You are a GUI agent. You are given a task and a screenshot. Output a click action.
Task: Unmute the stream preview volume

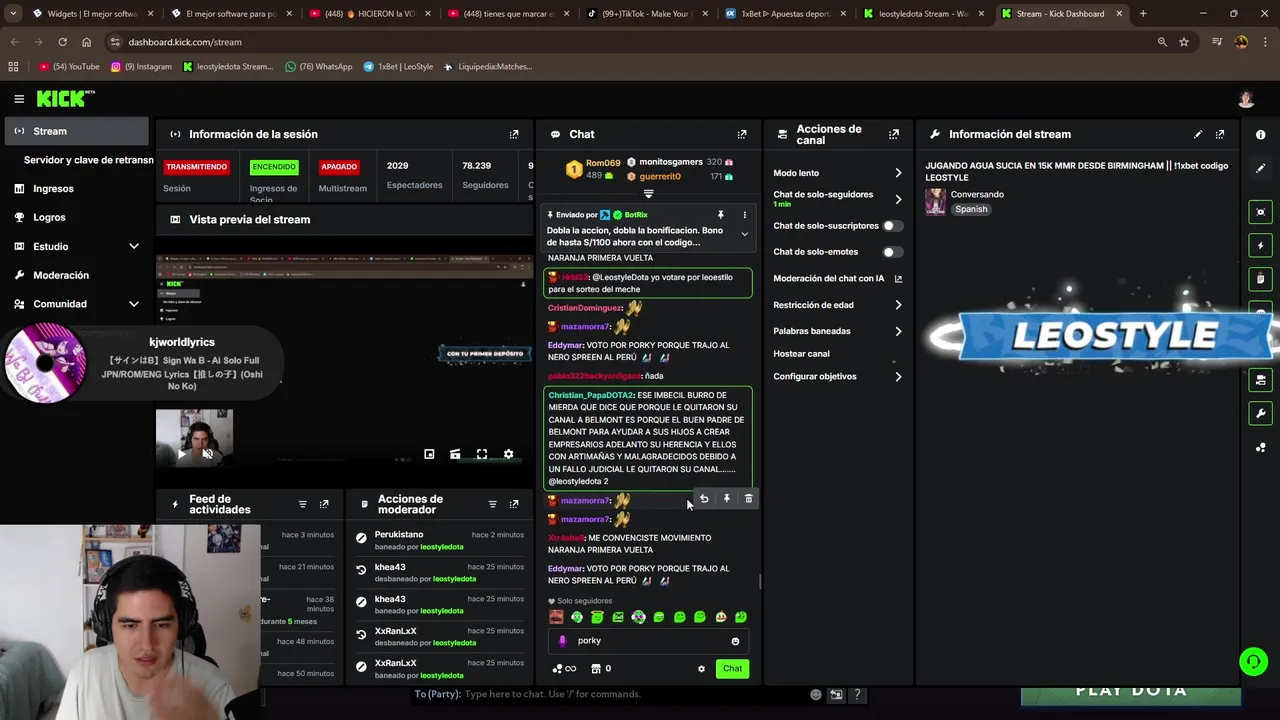(207, 454)
